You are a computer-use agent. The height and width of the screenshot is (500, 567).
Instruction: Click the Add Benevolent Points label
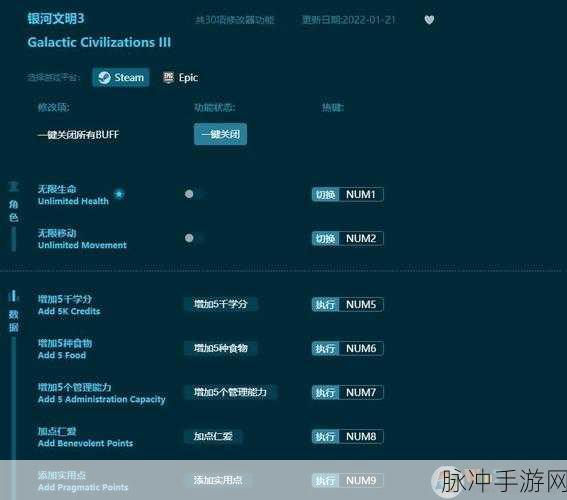point(85,443)
